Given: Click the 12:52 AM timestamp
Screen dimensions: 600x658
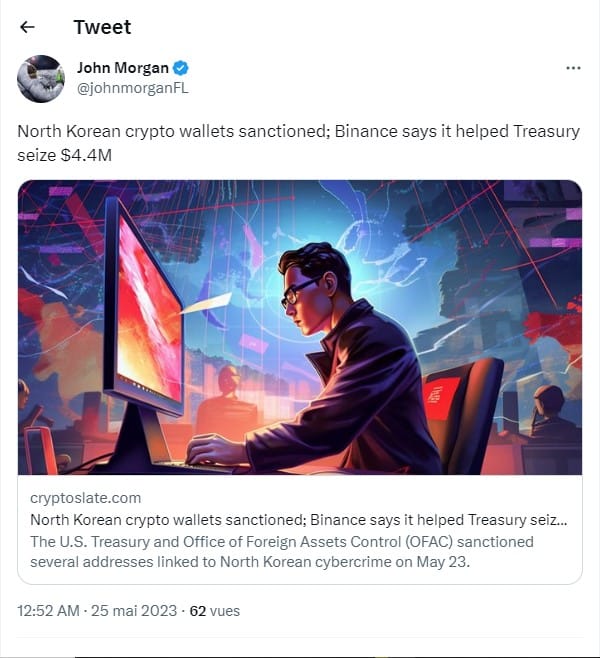Looking at the screenshot, I should [48, 611].
